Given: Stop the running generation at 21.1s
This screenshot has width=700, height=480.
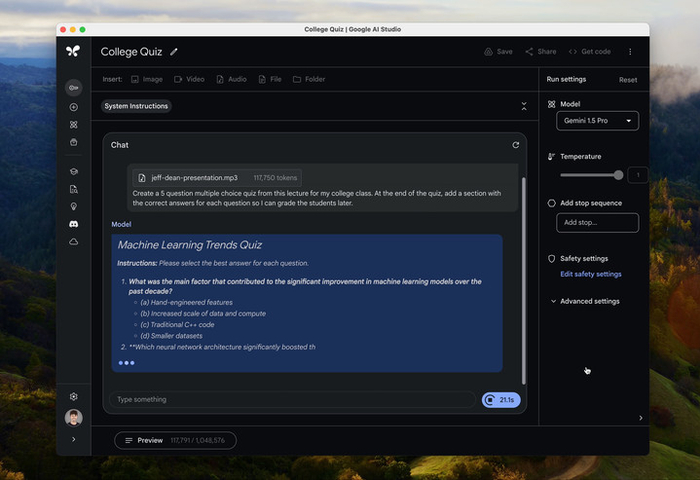Looking at the screenshot, I should (x=501, y=400).
